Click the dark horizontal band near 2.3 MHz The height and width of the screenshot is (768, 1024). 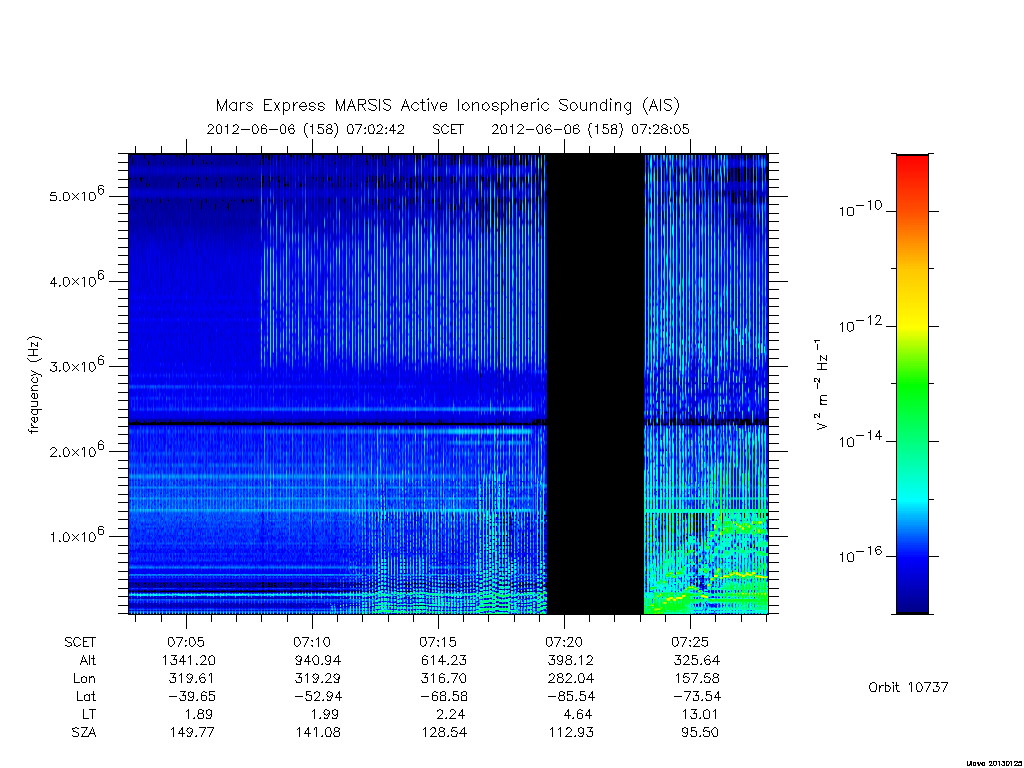pyautogui.click(x=336, y=424)
